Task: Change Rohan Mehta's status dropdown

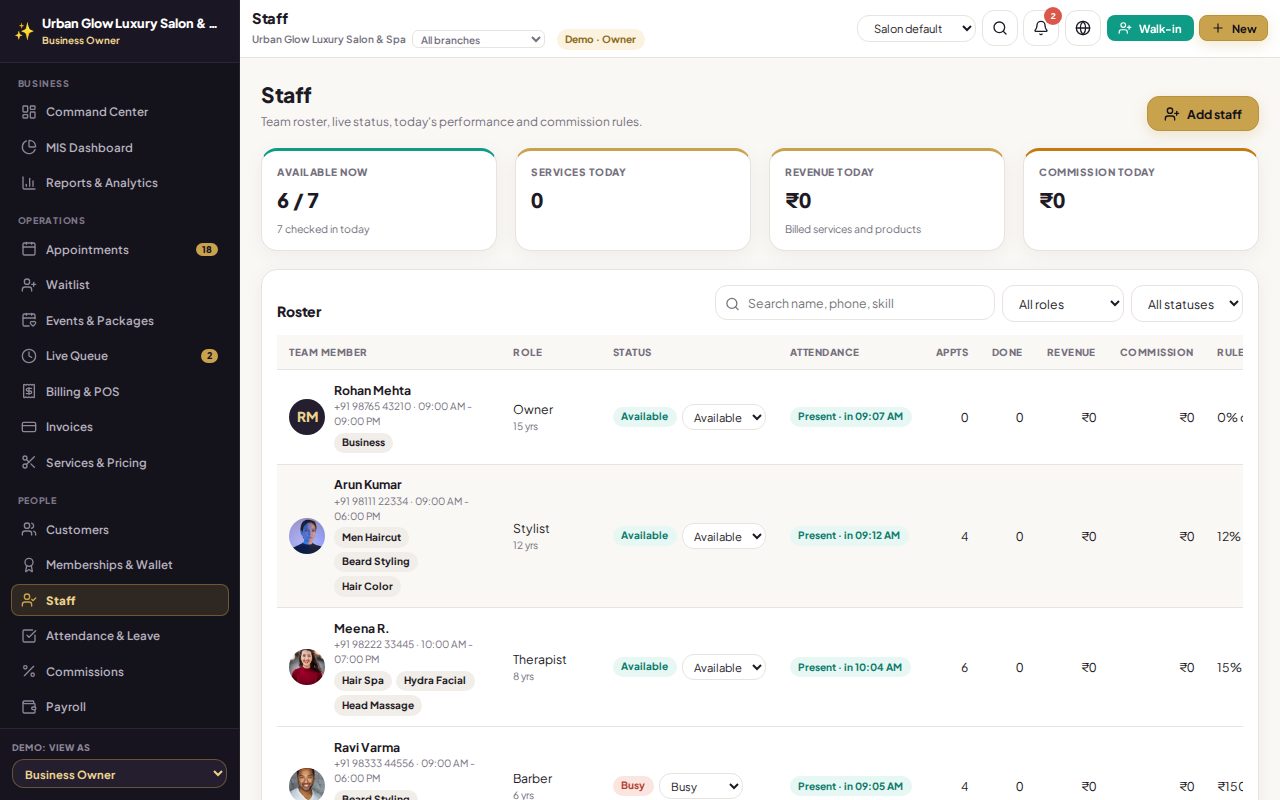Action: [724, 418]
